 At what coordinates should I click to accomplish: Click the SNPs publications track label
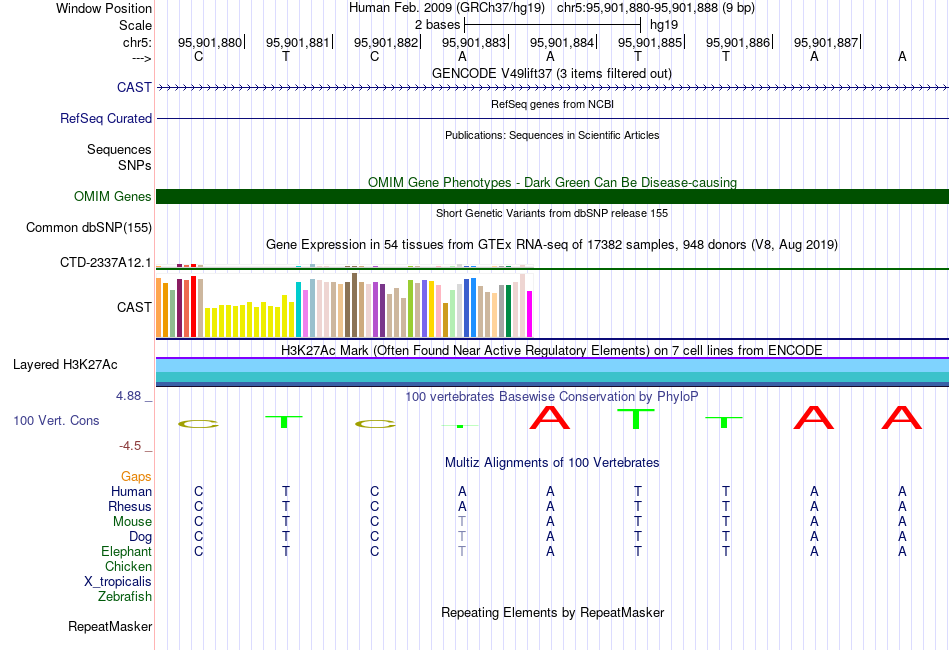135,165
